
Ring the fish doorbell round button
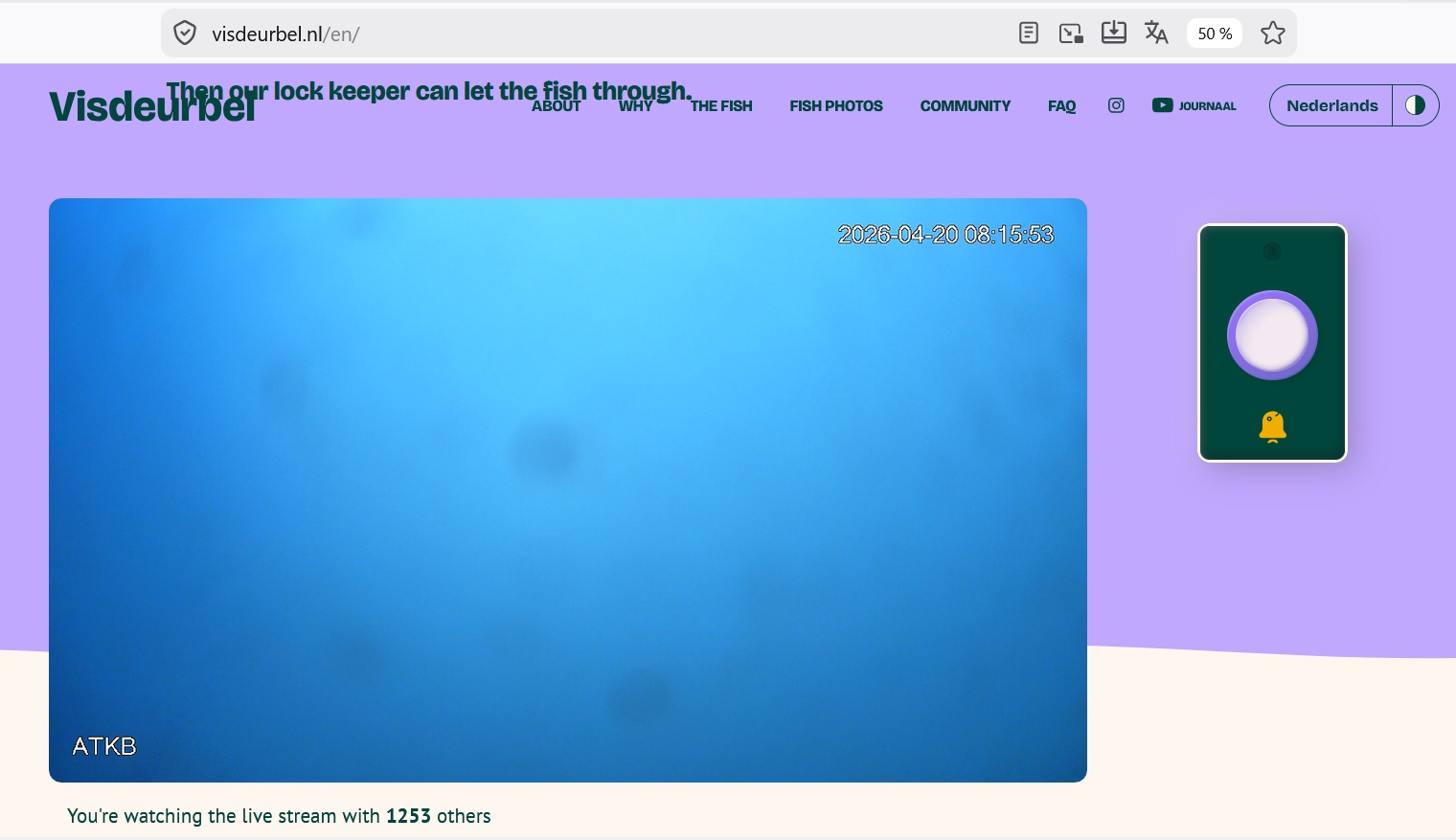[1272, 335]
